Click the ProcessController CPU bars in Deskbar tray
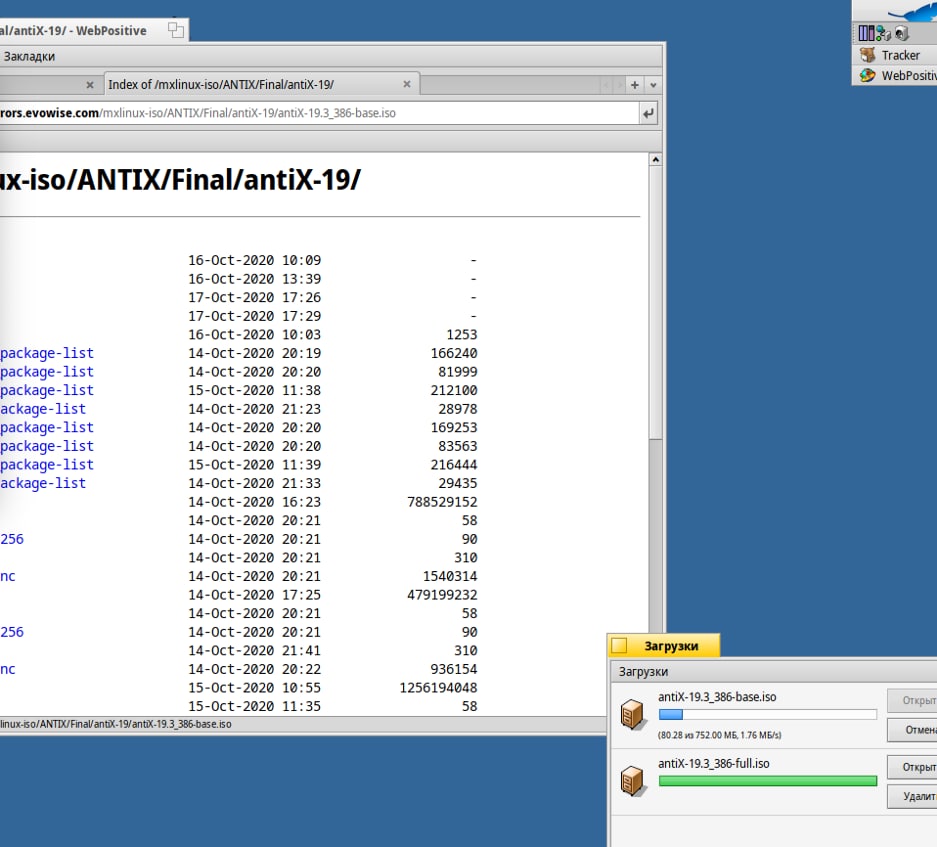Image resolution: width=937 pixels, height=847 pixels. (866, 33)
